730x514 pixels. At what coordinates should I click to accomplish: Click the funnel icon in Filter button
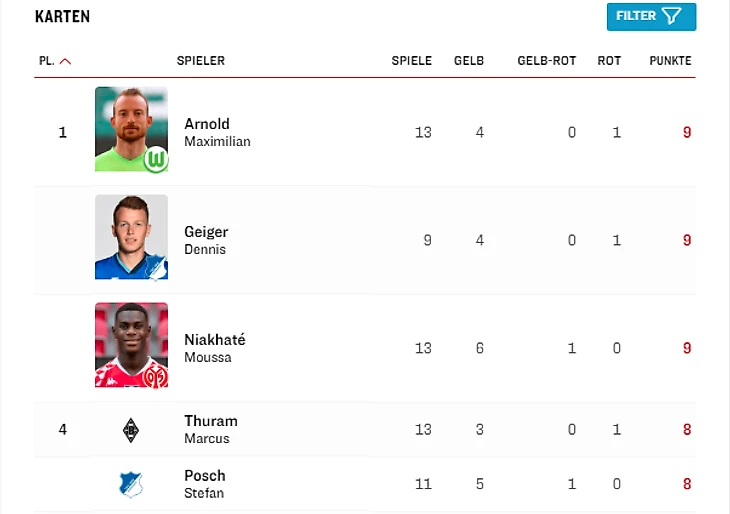pyautogui.click(x=672, y=16)
